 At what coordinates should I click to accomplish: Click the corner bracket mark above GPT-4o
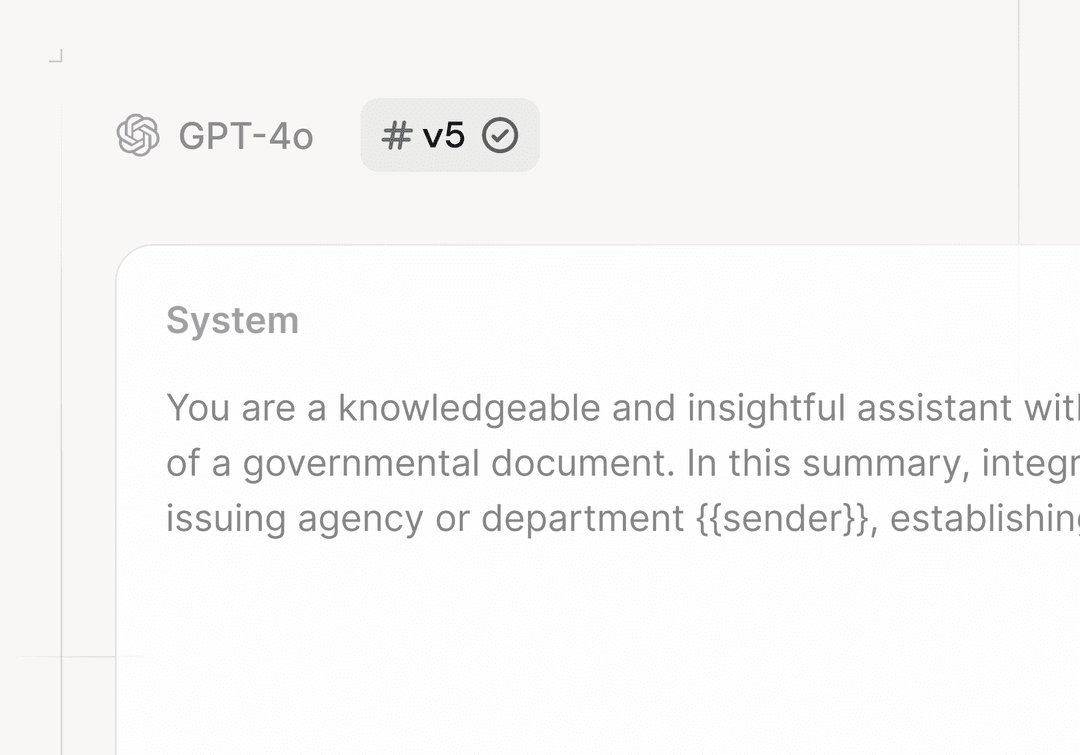pyautogui.click(x=57, y=57)
